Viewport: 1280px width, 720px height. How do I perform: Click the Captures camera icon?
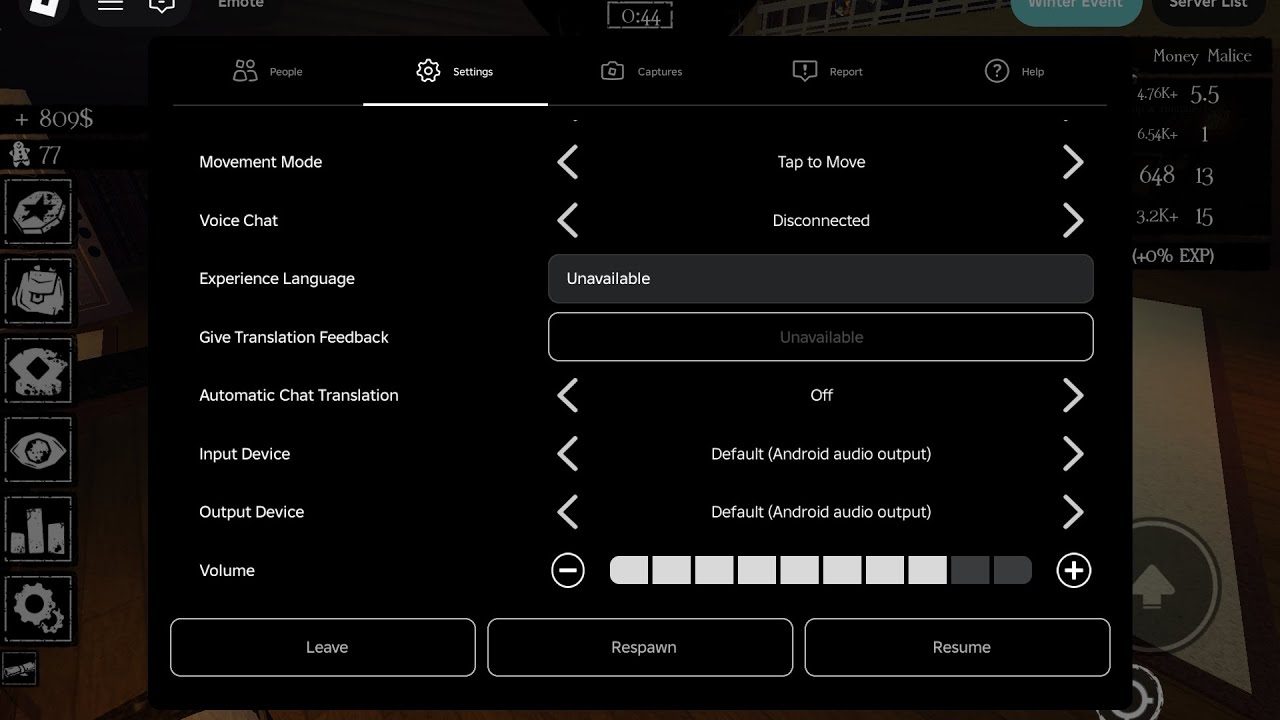(x=612, y=71)
